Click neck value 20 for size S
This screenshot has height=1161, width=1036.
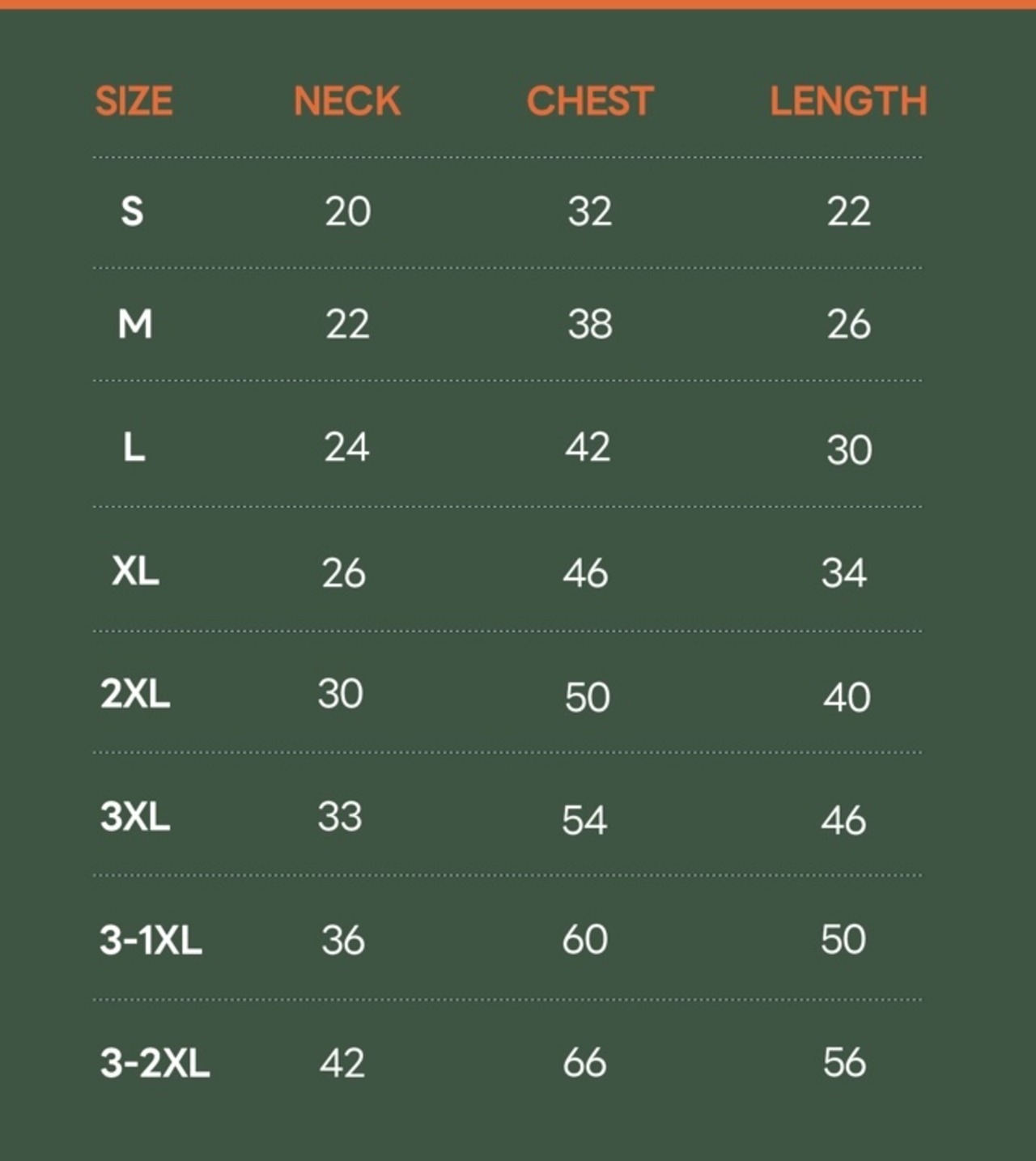[347, 211]
